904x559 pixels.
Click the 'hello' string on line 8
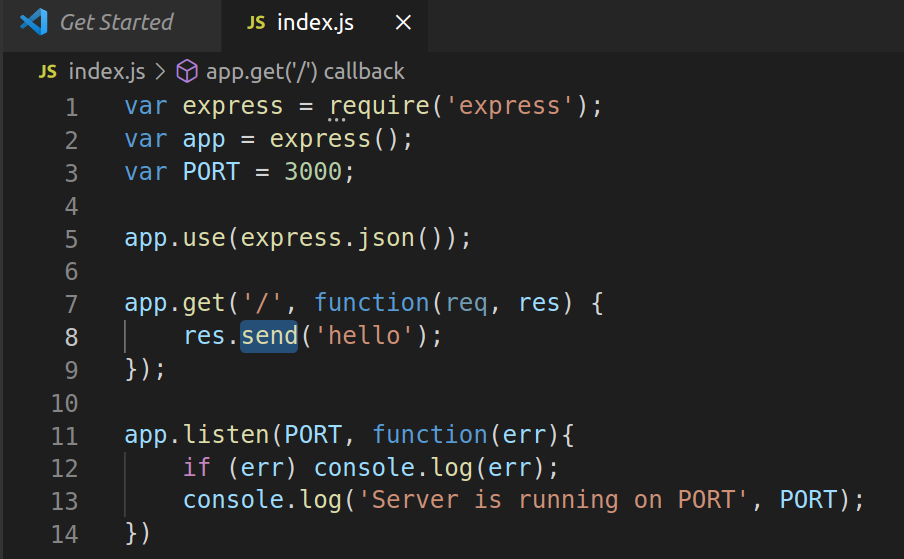(364, 336)
